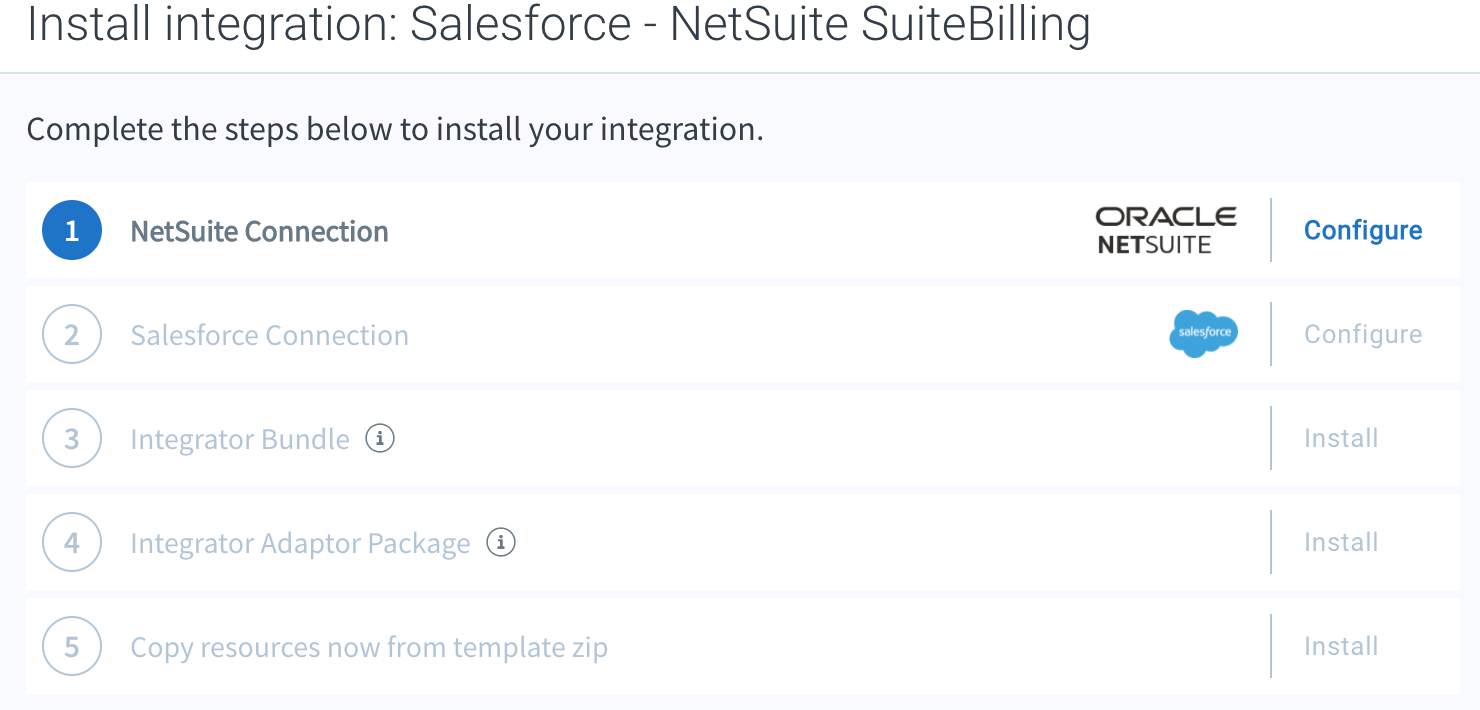This screenshot has width=1480, height=710.
Task: Select step 4 number circle
Action: coord(72,542)
